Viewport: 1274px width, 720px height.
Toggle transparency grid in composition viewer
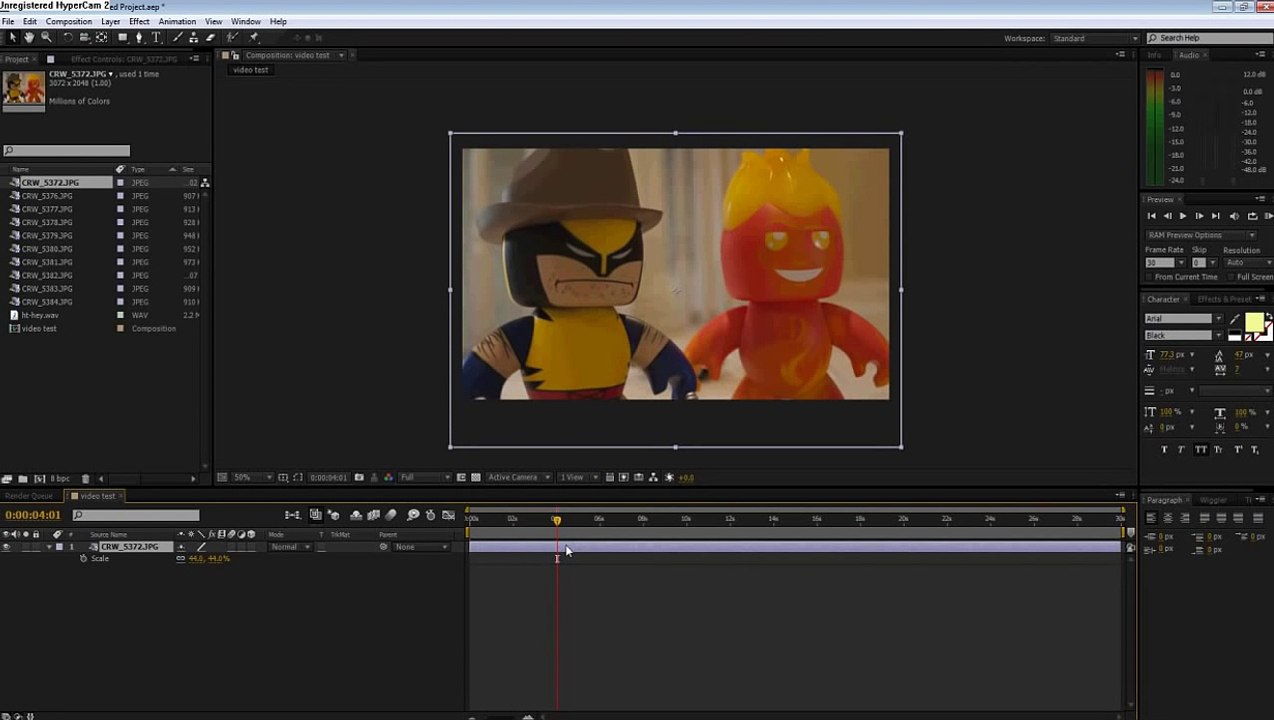(475, 477)
